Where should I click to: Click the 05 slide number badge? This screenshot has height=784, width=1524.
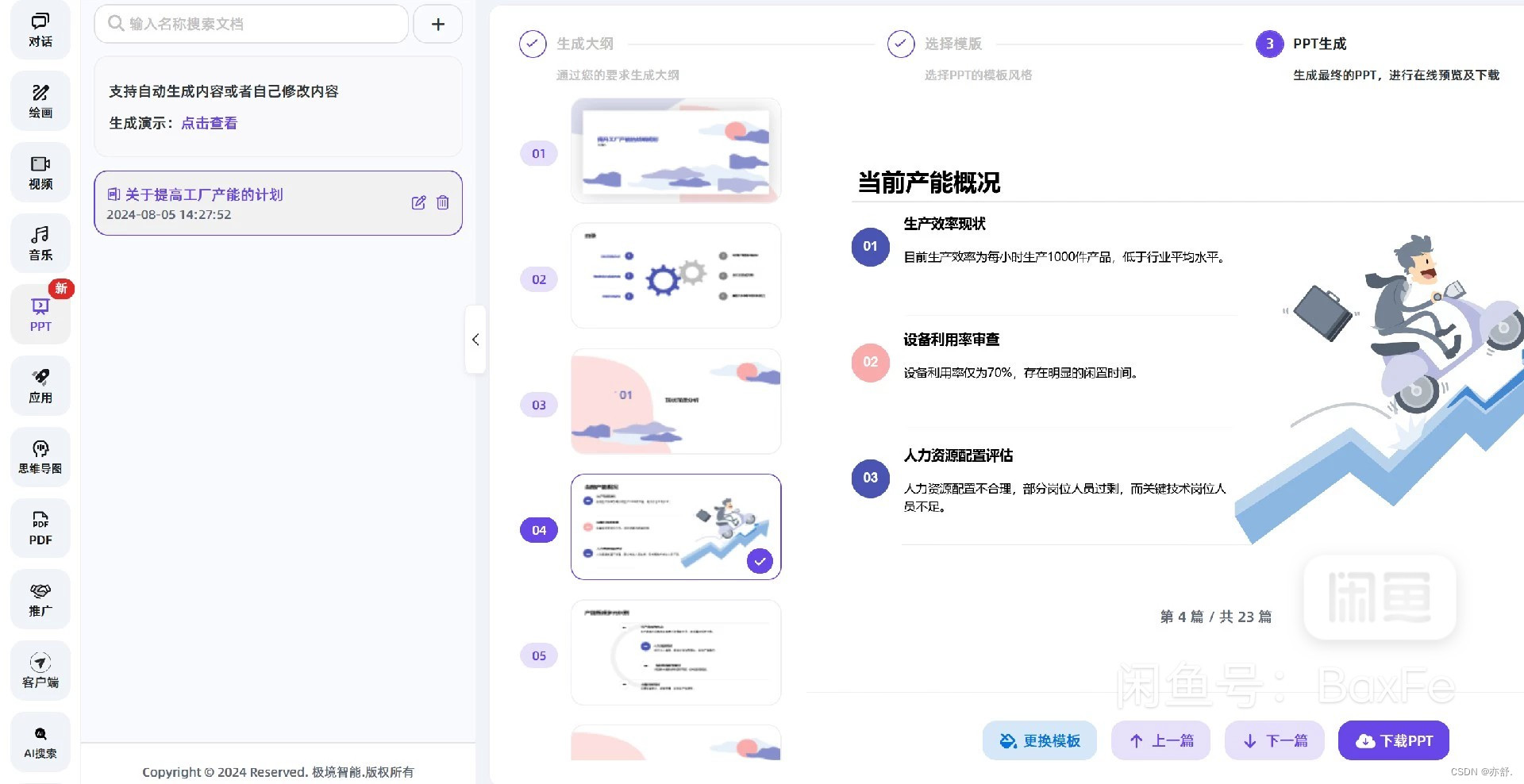[539, 655]
